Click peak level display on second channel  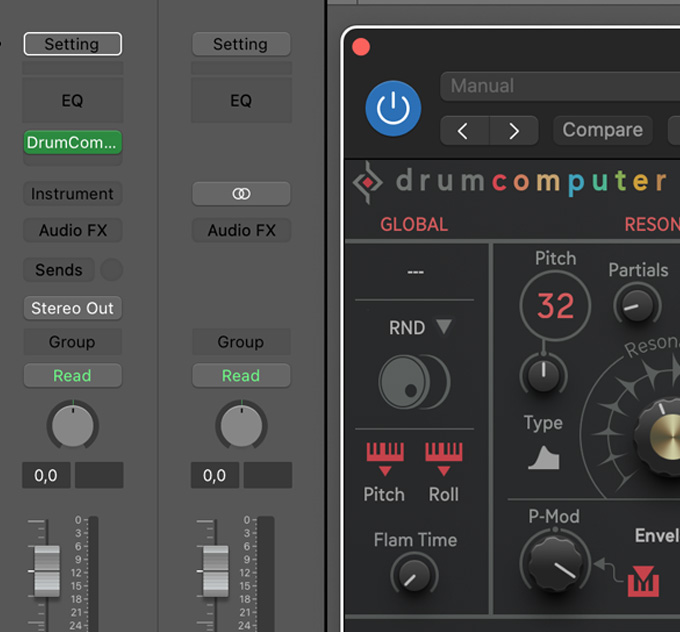[x=268, y=475]
